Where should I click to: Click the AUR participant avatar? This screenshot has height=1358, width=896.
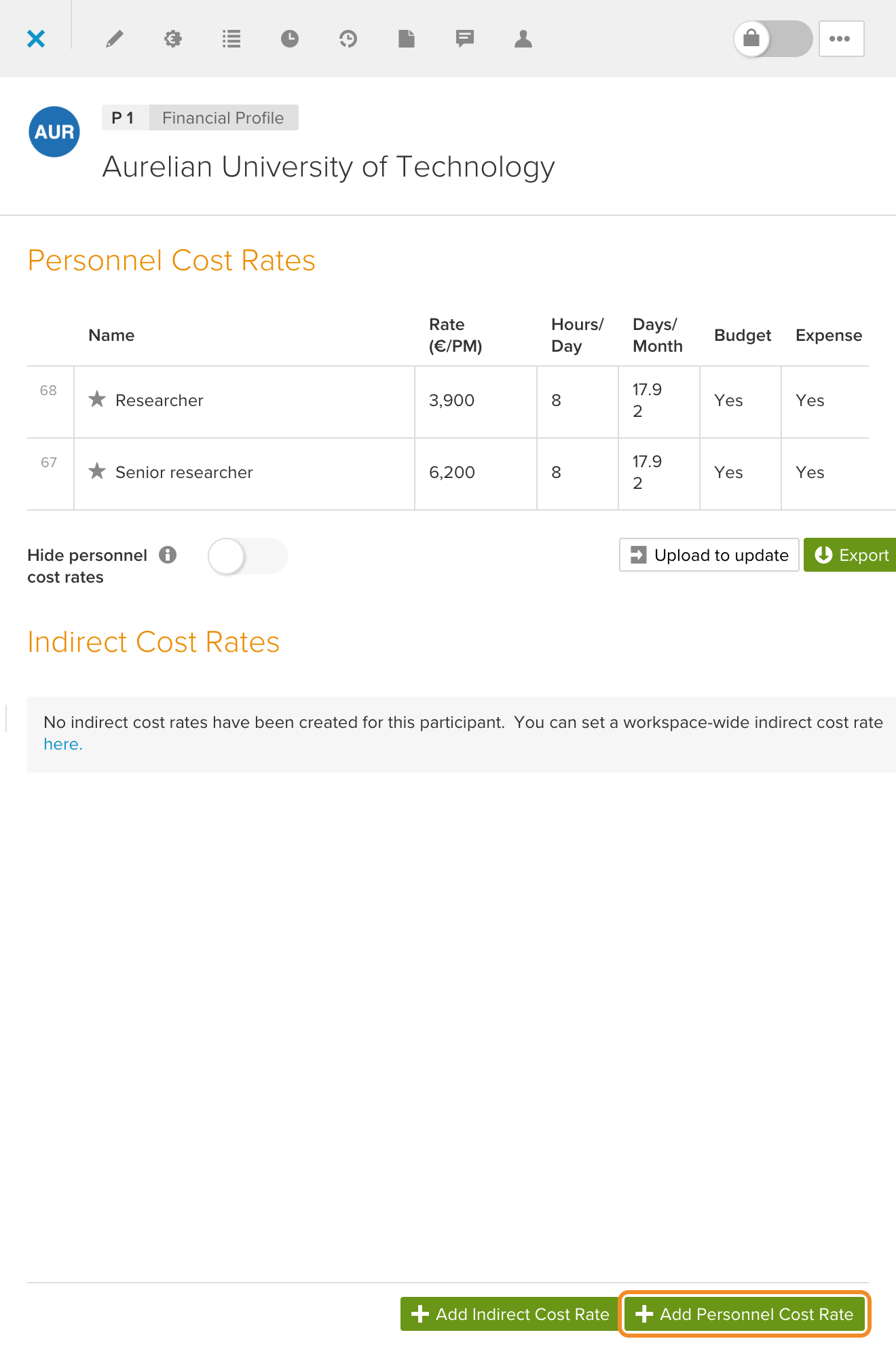click(54, 132)
